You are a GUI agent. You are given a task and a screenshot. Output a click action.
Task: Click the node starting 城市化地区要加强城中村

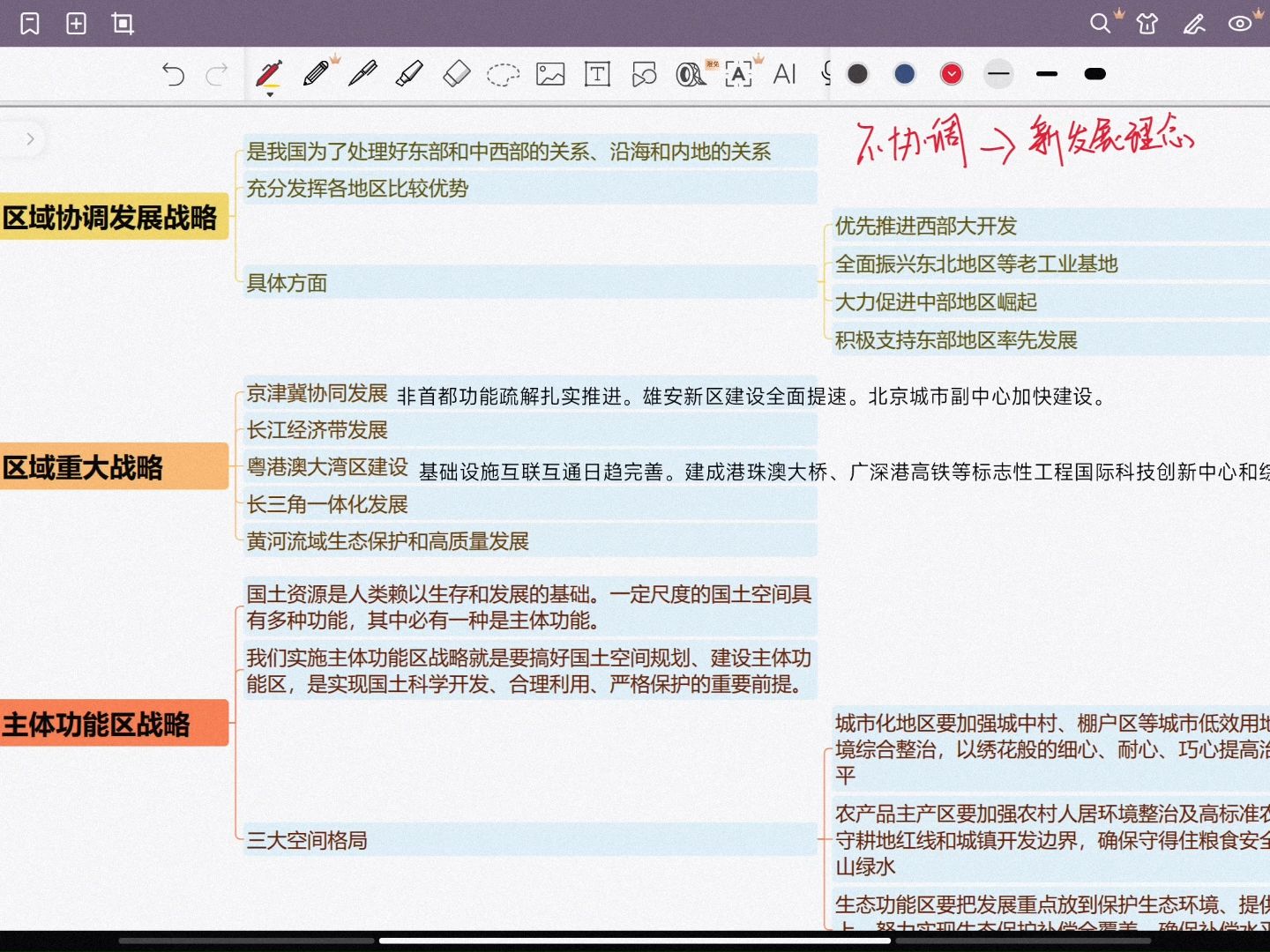pos(1050,749)
